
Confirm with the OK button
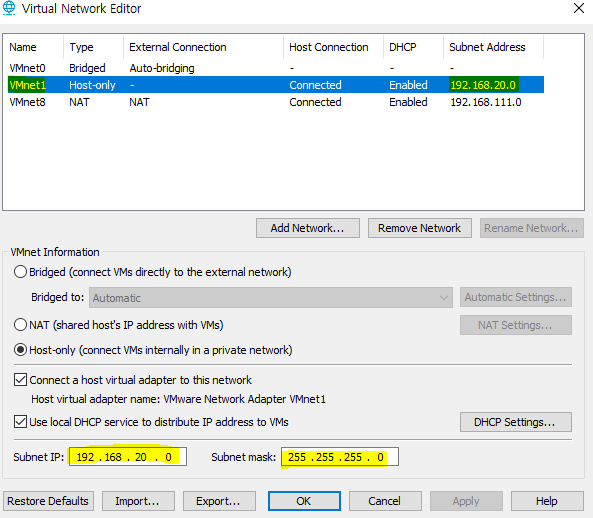pos(304,501)
